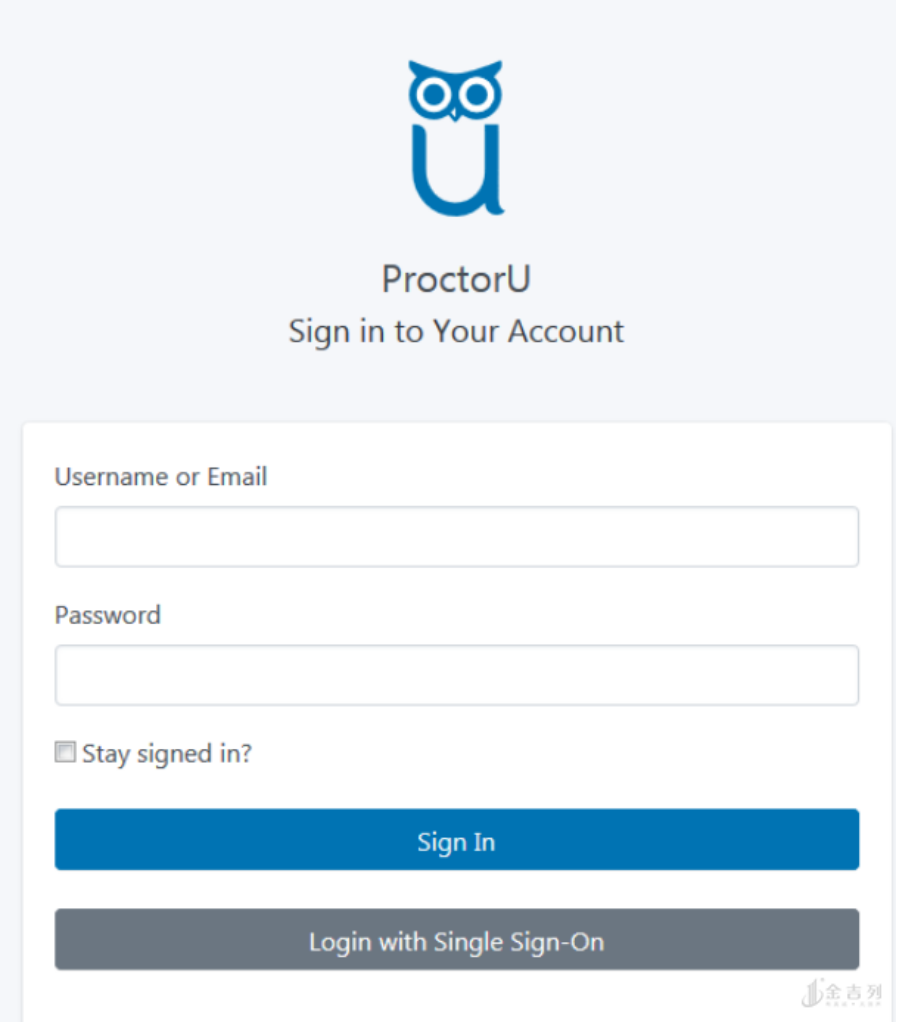Click the "Password" field label
The image size is (897, 1022).
pyautogui.click(x=107, y=615)
